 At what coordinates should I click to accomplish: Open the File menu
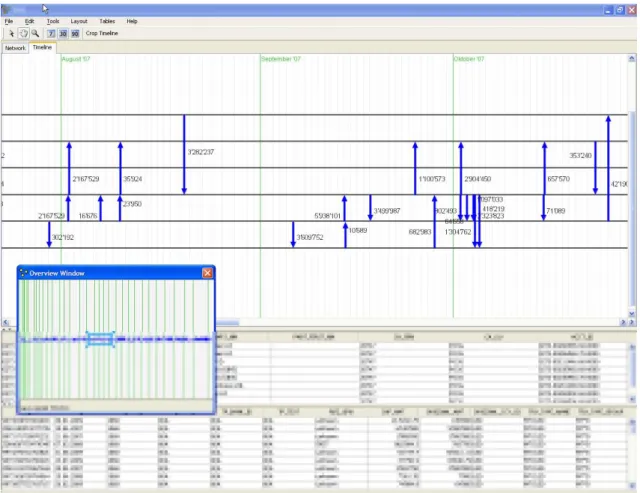9,21
